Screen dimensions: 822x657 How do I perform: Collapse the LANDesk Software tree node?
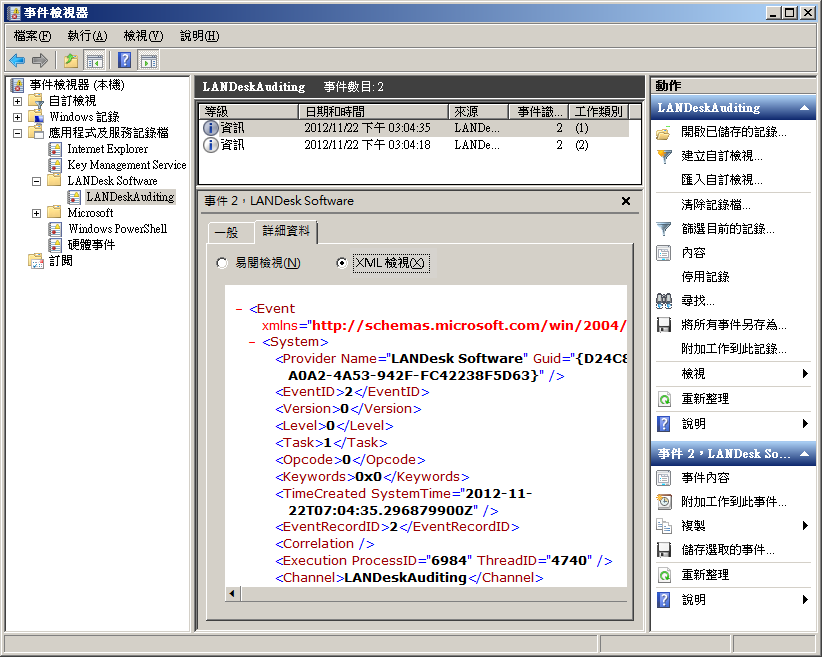pyautogui.click(x=36, y=181)
